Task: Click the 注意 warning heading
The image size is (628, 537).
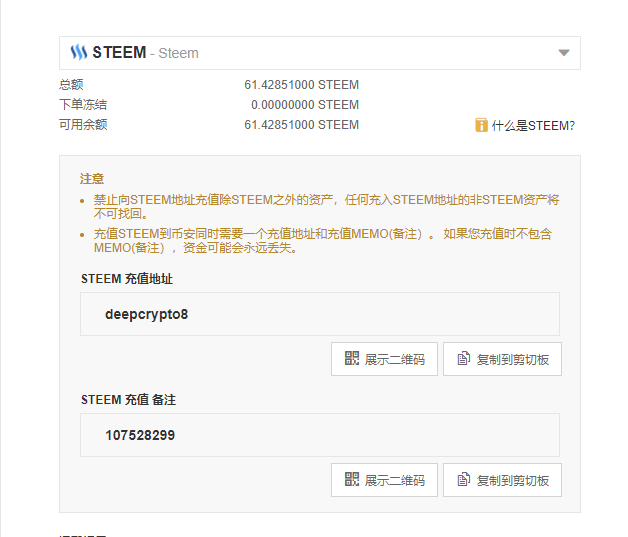Action: point(92,179)
